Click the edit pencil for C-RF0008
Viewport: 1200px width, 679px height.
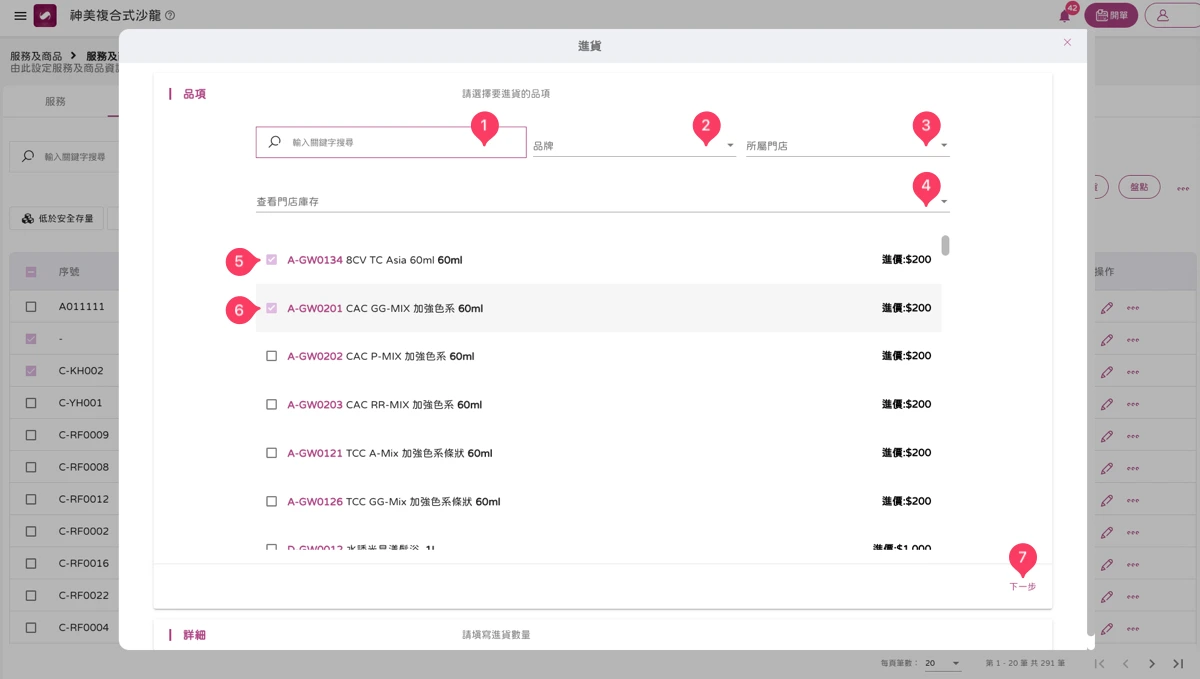tap(1106, 467)
